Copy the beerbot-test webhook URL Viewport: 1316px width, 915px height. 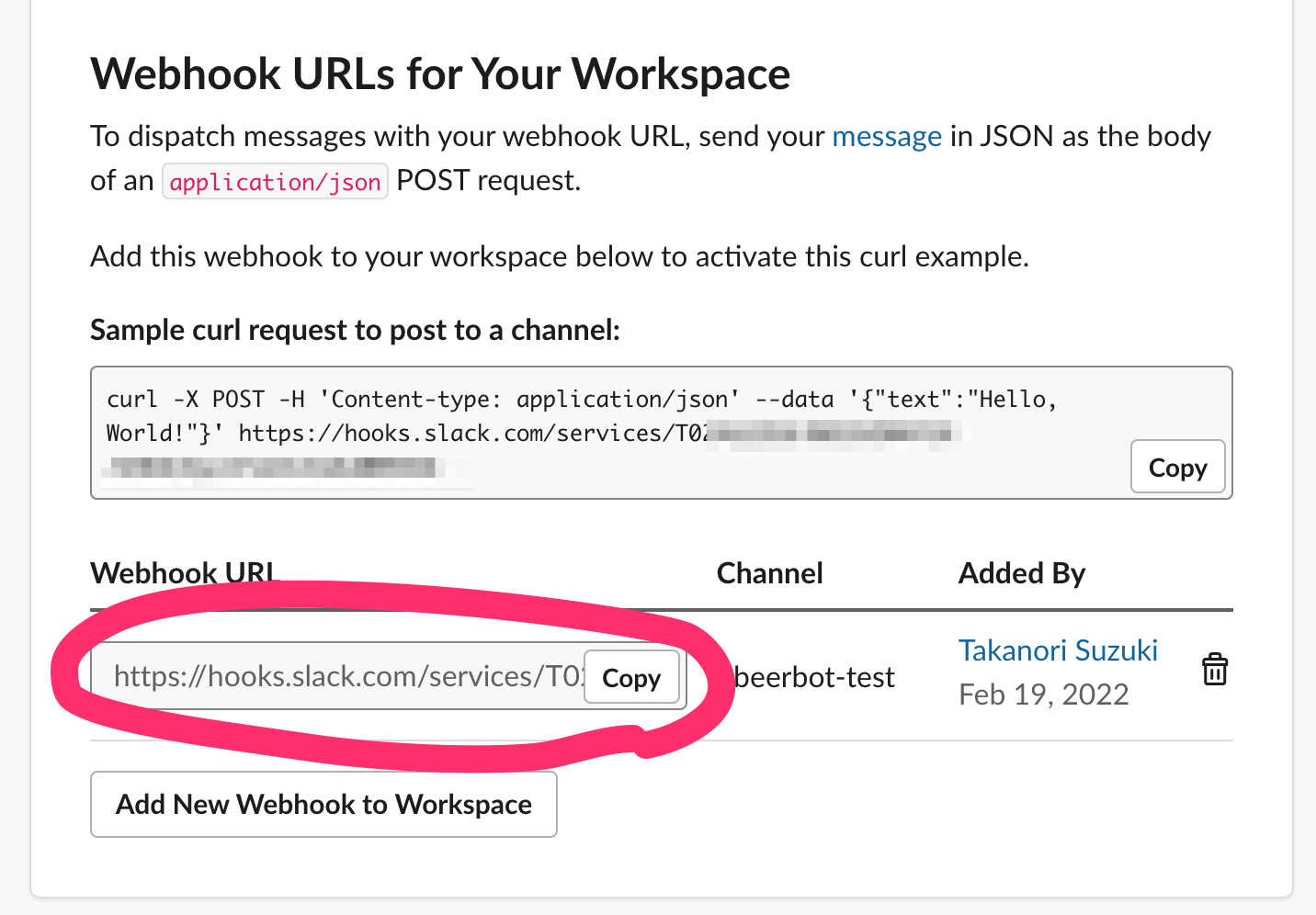pos(630,678)
